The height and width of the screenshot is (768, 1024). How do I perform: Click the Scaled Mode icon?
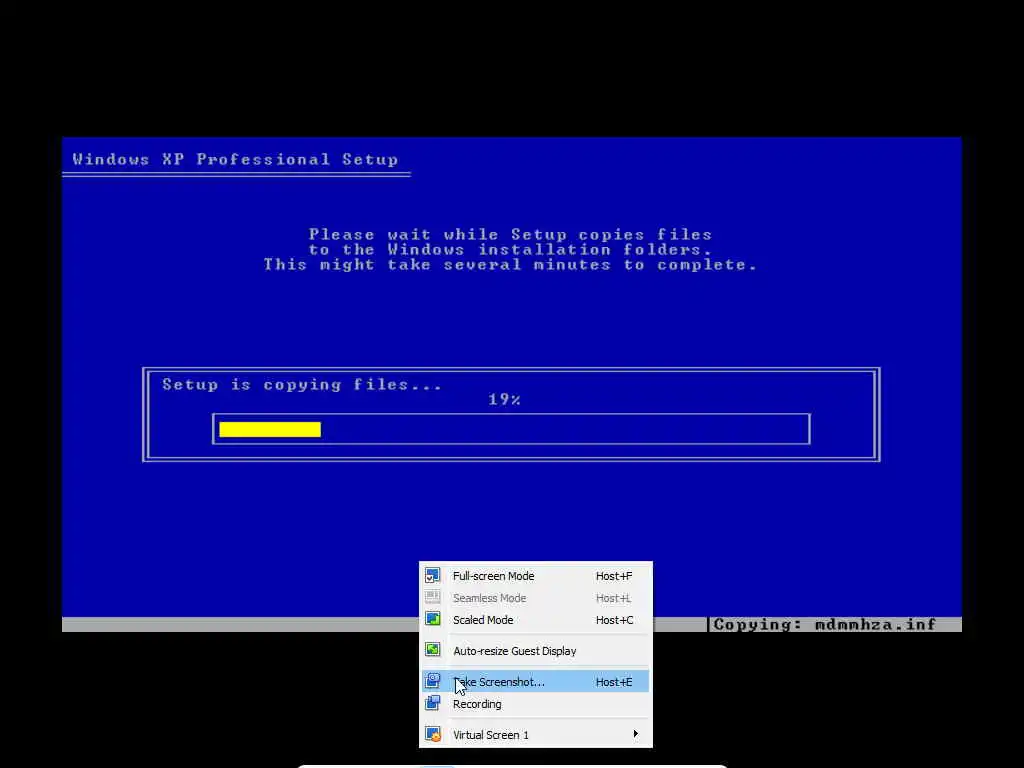click(432, 619)
